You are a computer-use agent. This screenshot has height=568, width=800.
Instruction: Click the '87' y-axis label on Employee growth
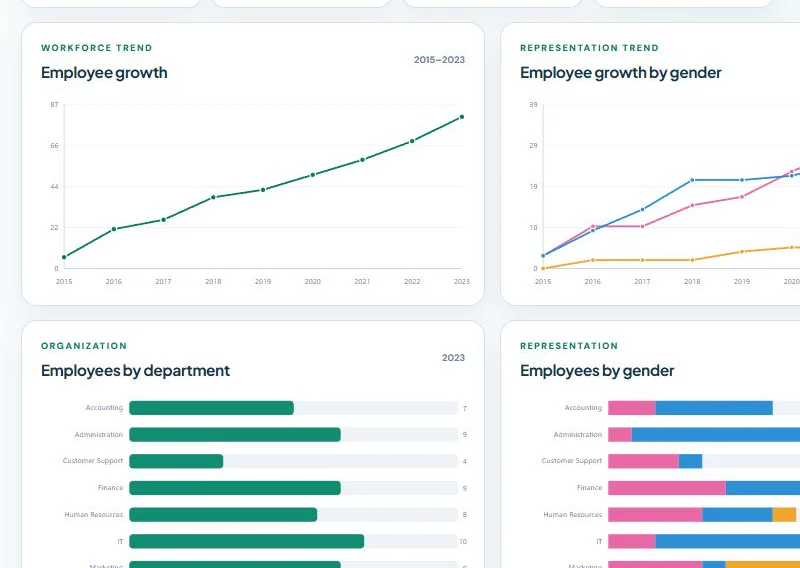tap(54, 105)
